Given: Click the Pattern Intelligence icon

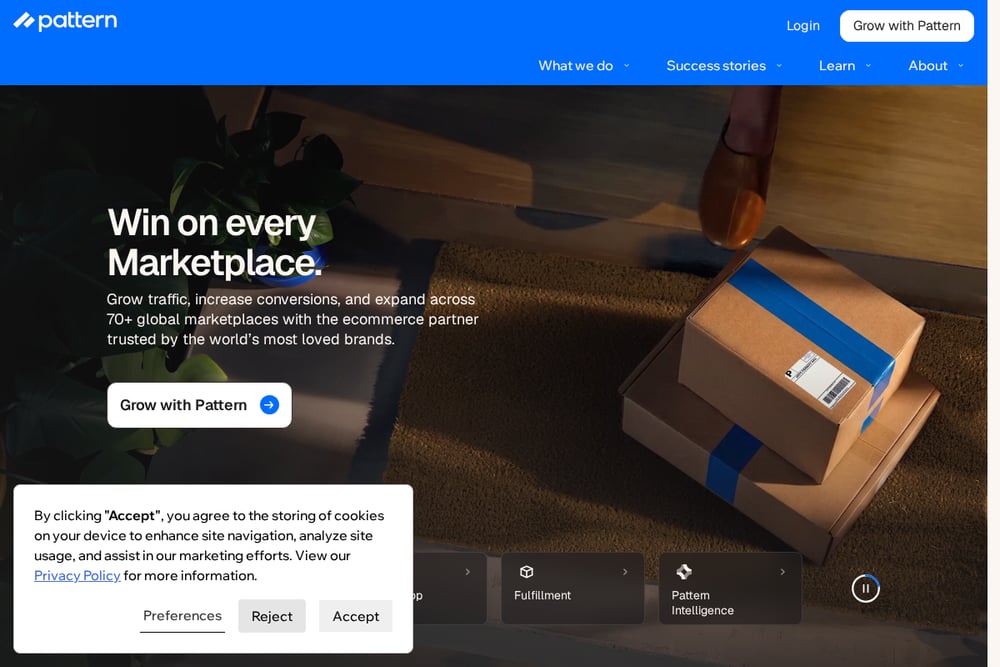Looking at the screenshot, I should (x=684, y=572).
